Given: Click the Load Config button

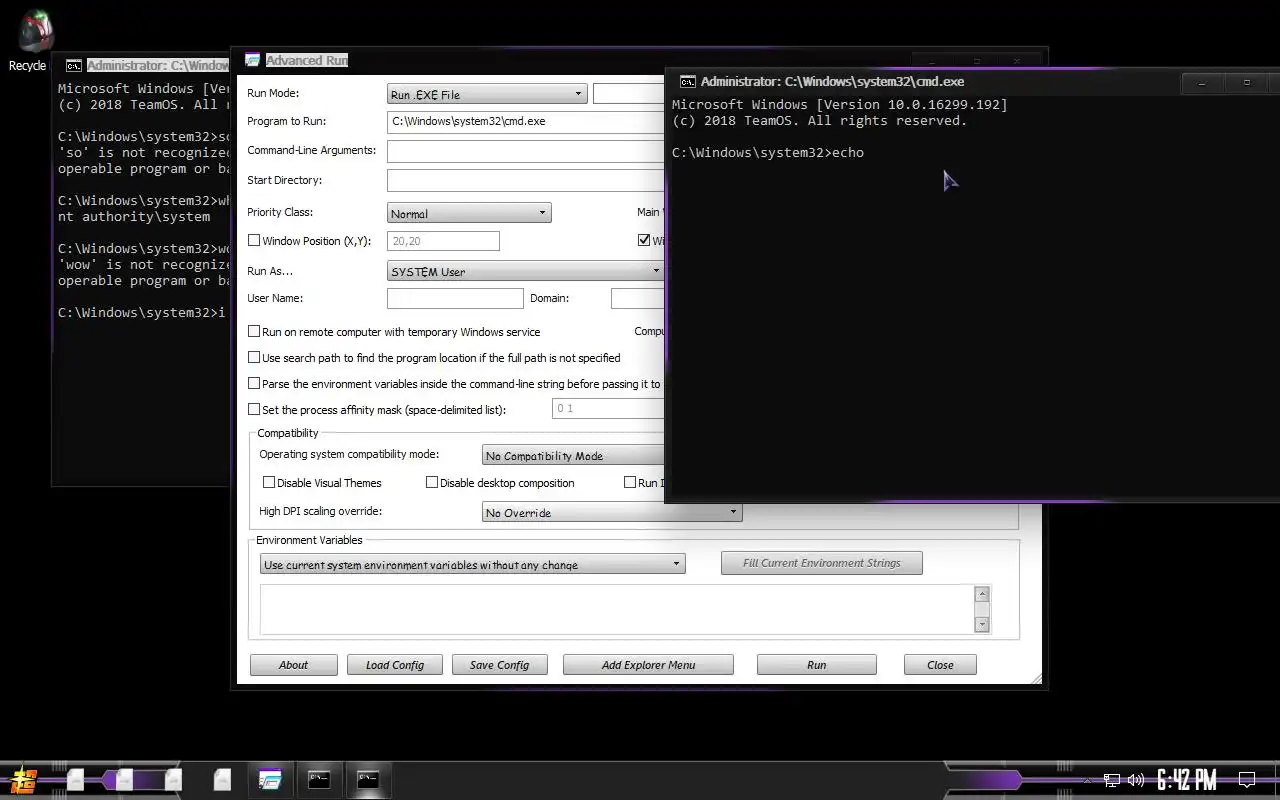Looking at the screenshot, I should pyautogui.click(x=395, y=665).
